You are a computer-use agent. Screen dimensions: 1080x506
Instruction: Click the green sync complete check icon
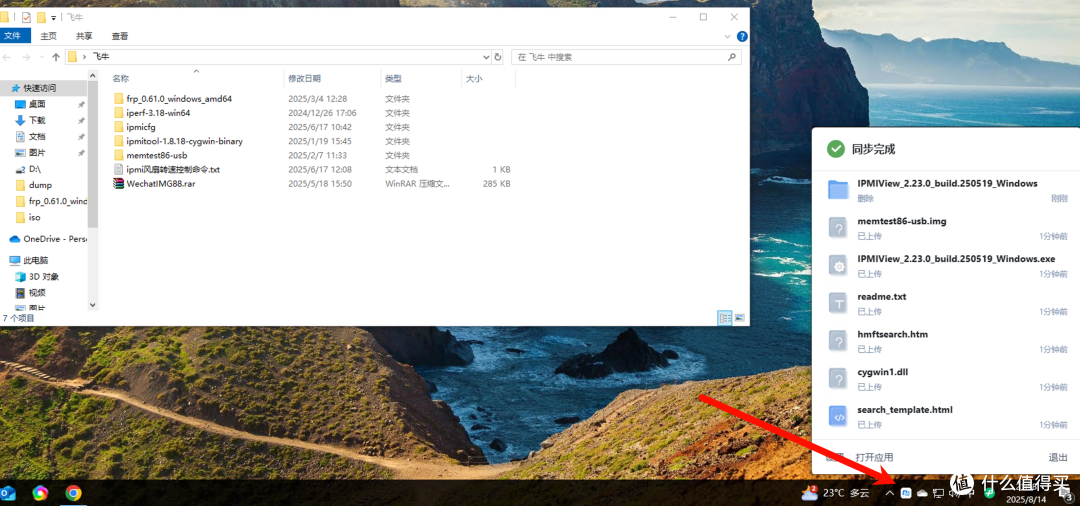835,149
